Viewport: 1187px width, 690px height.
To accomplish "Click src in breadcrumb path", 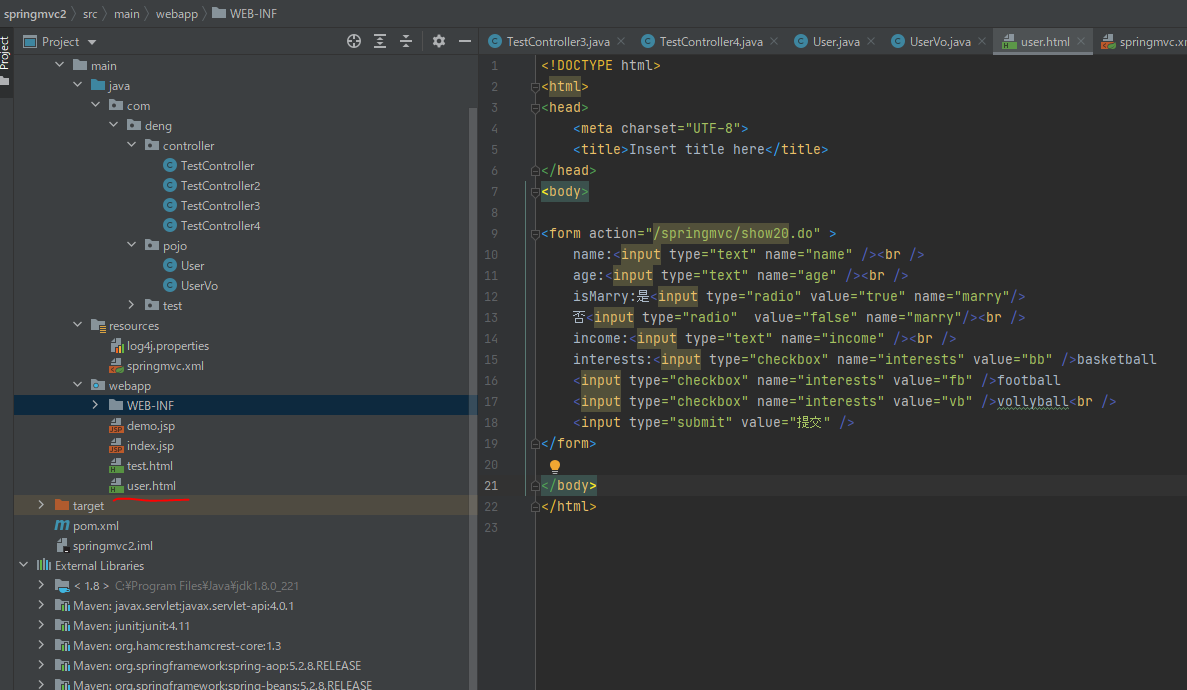I will coord(90,14).
